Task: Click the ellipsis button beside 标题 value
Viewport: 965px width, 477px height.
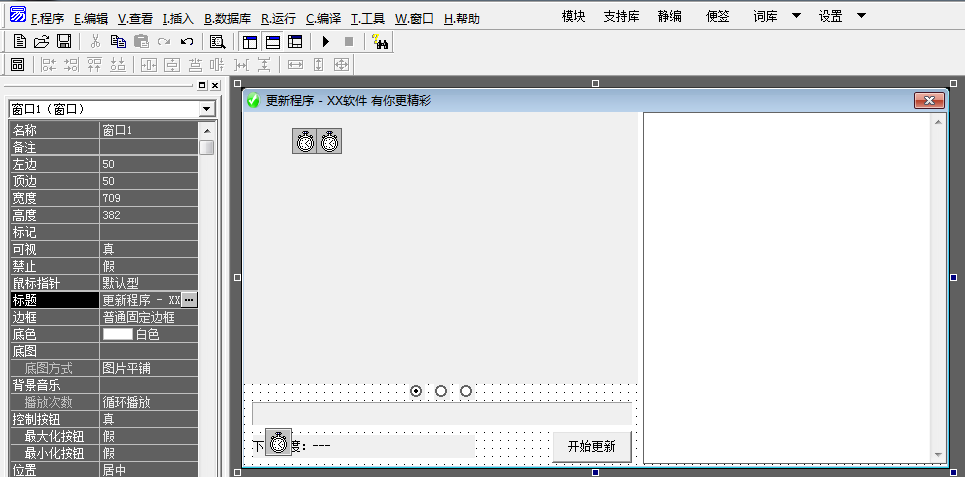Action: pyautogui.click(x=189, y=300)
